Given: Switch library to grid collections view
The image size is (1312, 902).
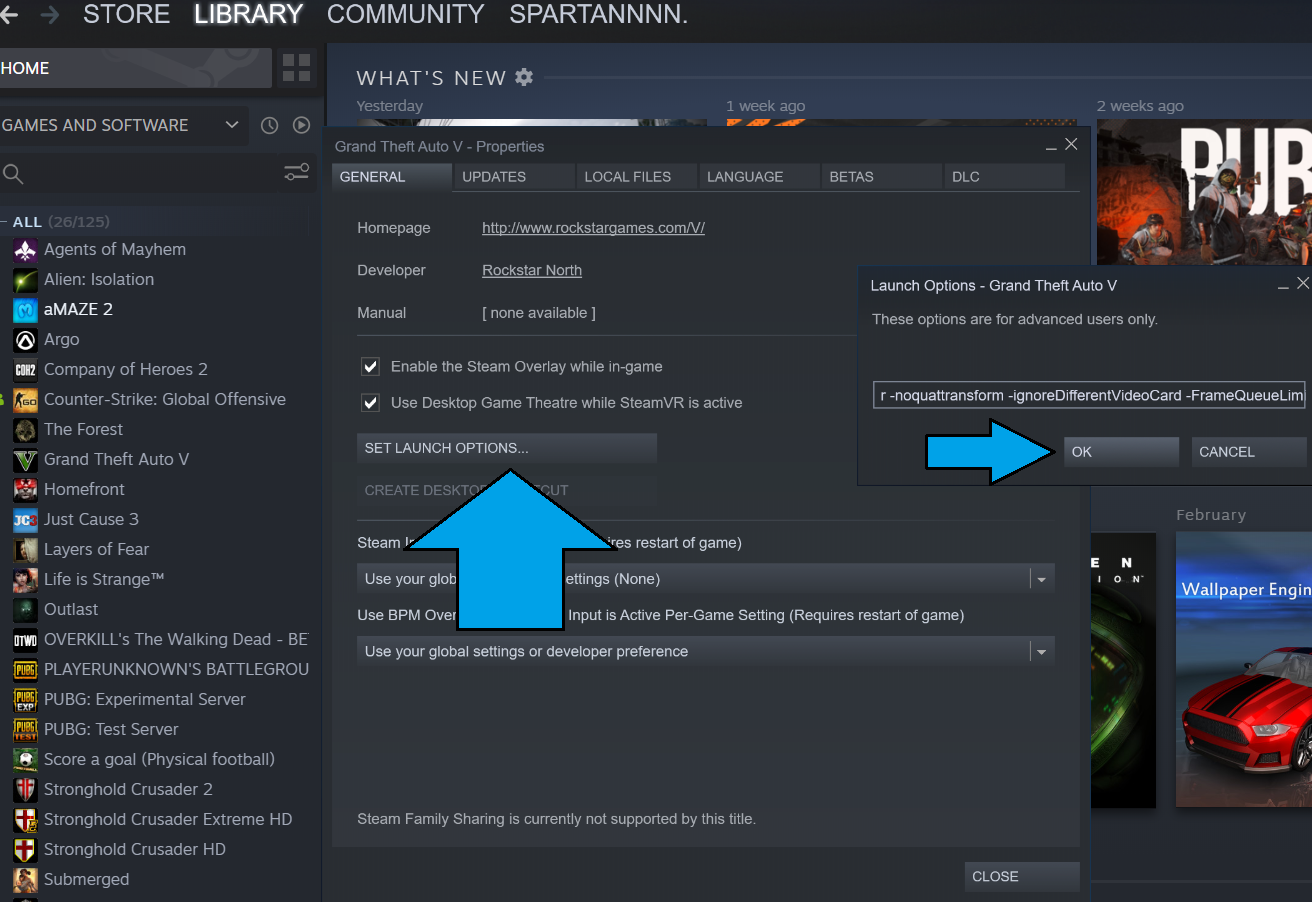Looking at the screenshot, I should coord(297,68).
